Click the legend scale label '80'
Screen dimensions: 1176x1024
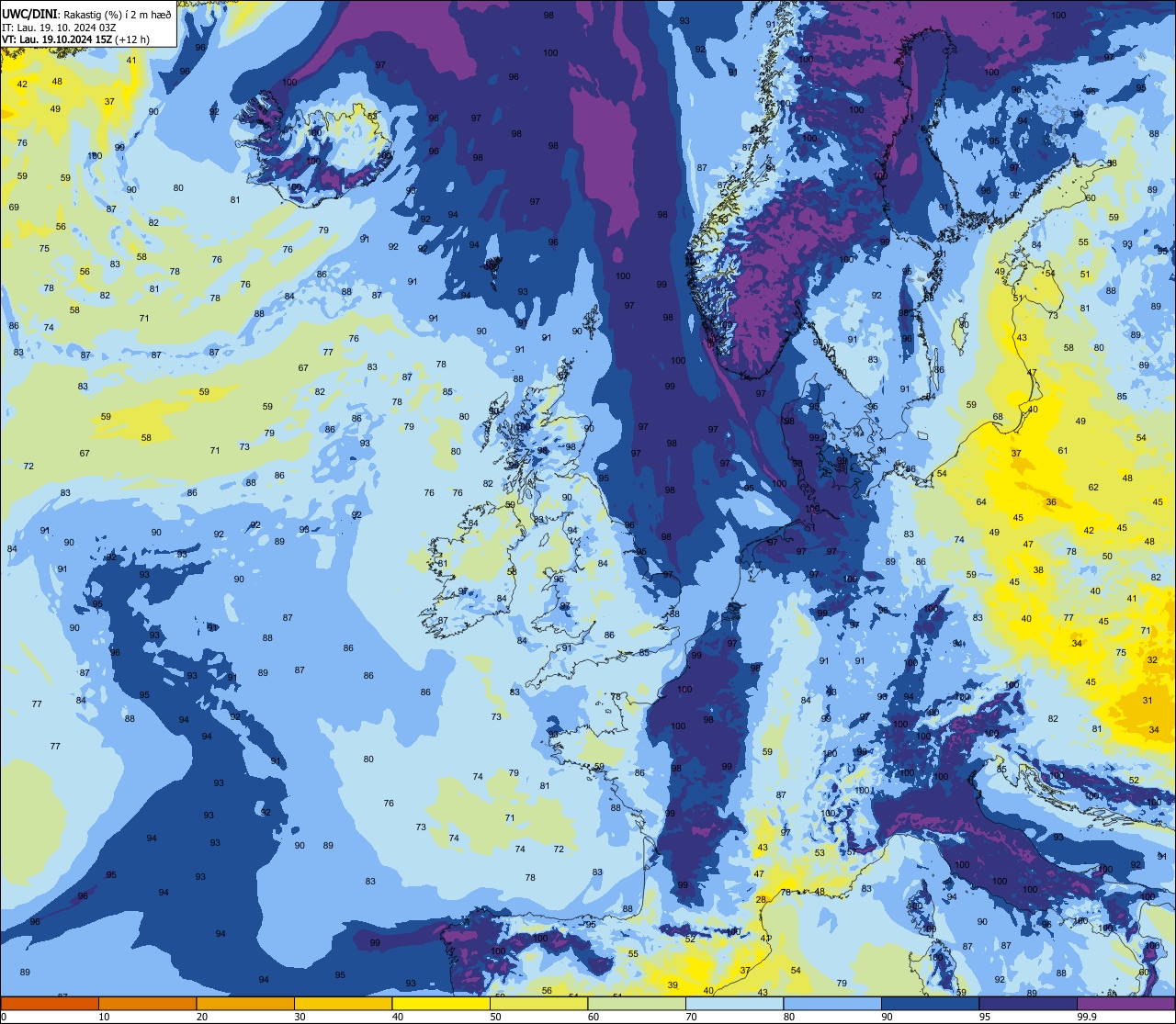(789, 1017)
